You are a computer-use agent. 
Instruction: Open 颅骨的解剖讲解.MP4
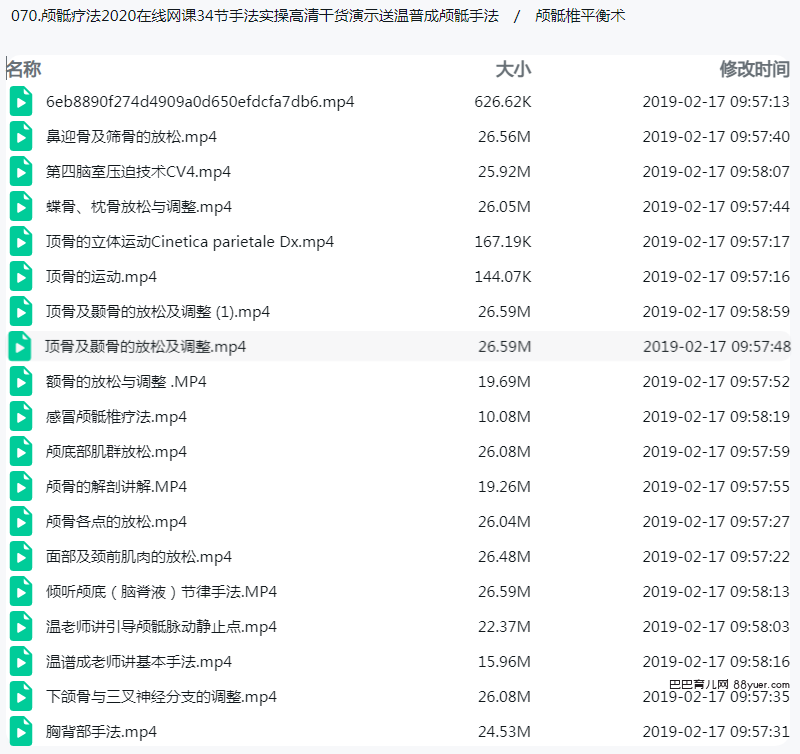point(116,487)
